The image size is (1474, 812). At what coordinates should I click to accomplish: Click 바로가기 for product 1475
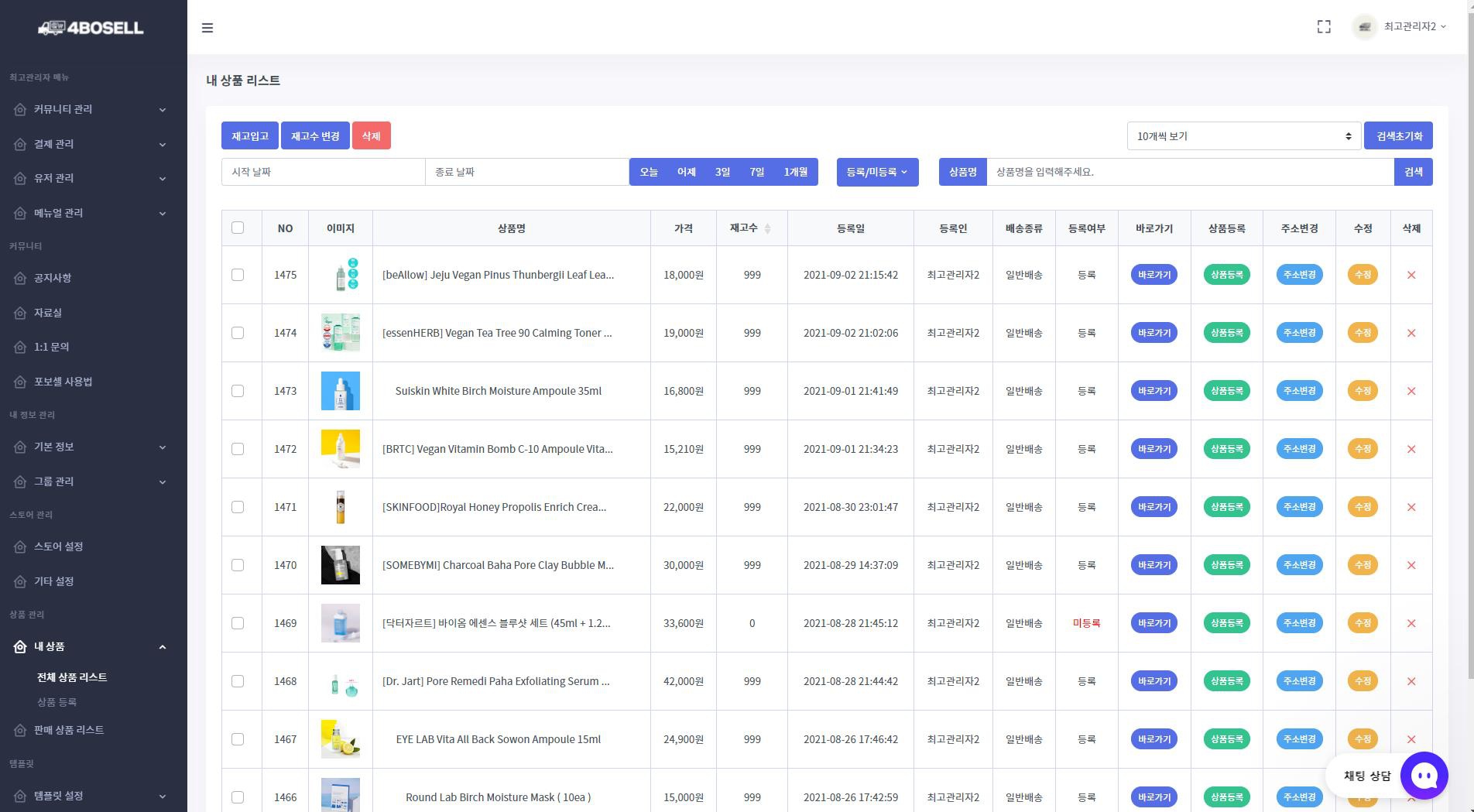tap(1153, 275)
